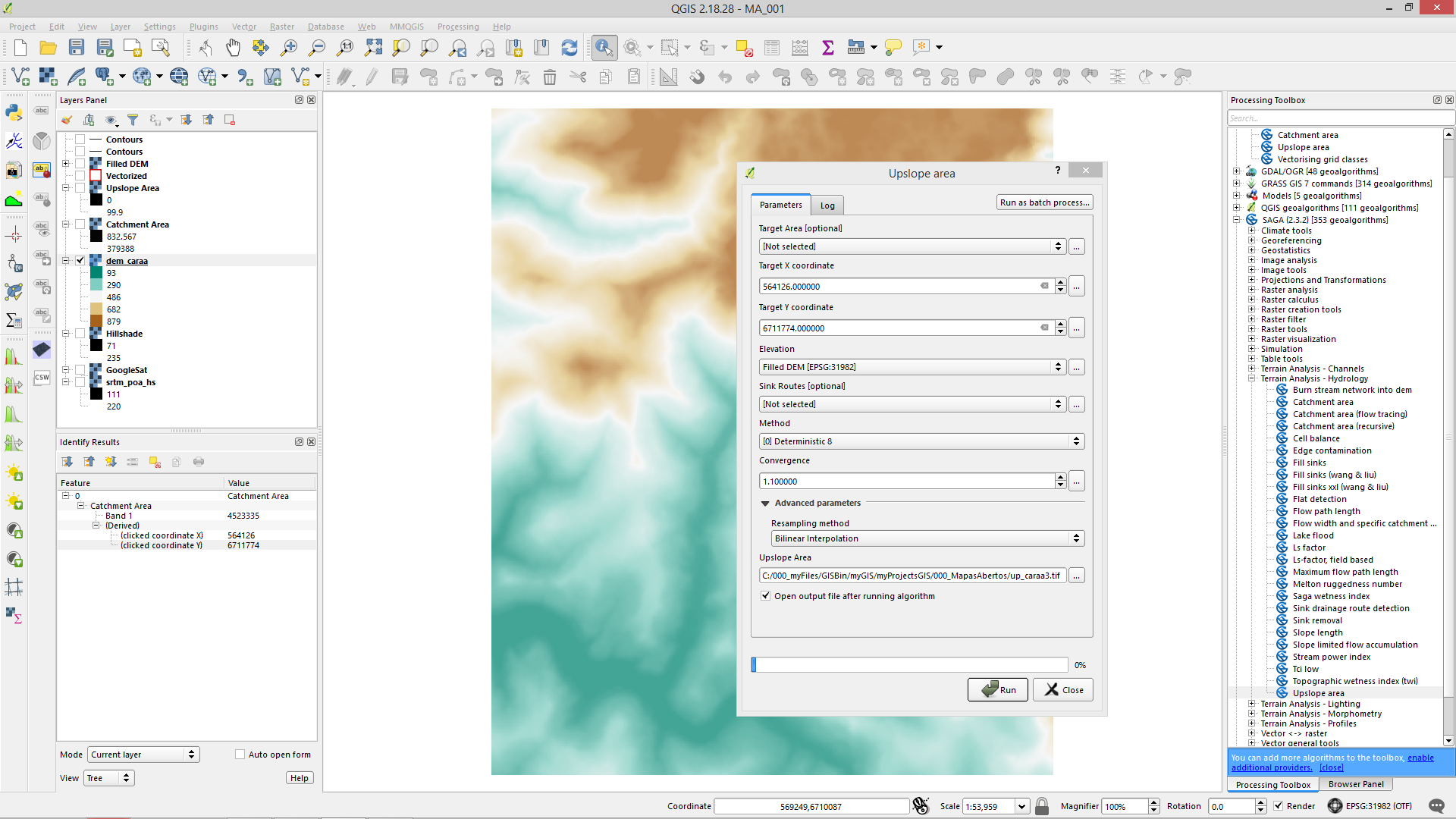Screen dimensions: 1456x819
Task: Enable Hillshade layer visibility checkbox
Action: click(x=80, y=334)
